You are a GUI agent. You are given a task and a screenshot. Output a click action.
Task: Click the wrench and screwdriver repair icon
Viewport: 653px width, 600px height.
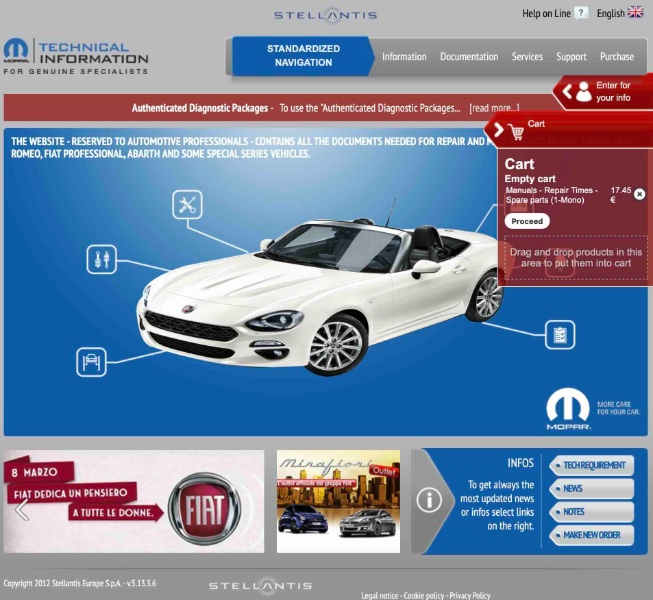coord(187,205)
